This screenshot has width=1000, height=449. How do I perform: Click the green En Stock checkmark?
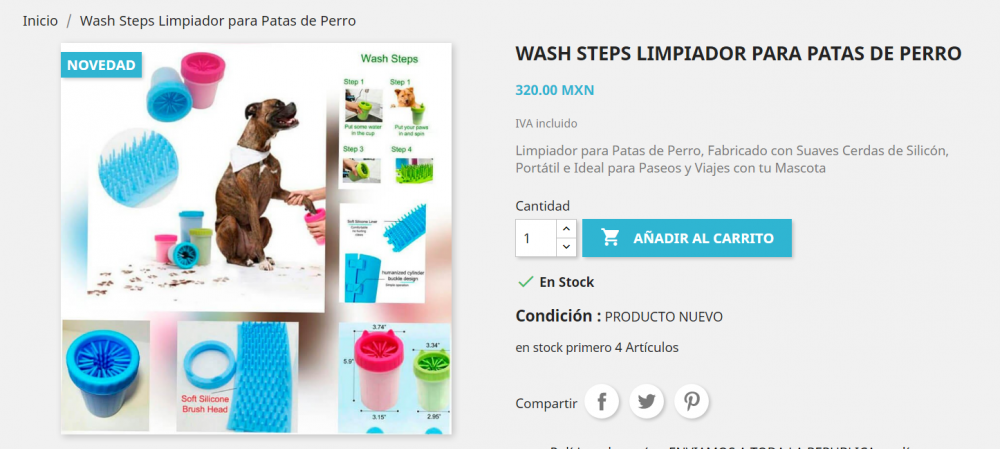pyautogui.click(x=526, y=281)
